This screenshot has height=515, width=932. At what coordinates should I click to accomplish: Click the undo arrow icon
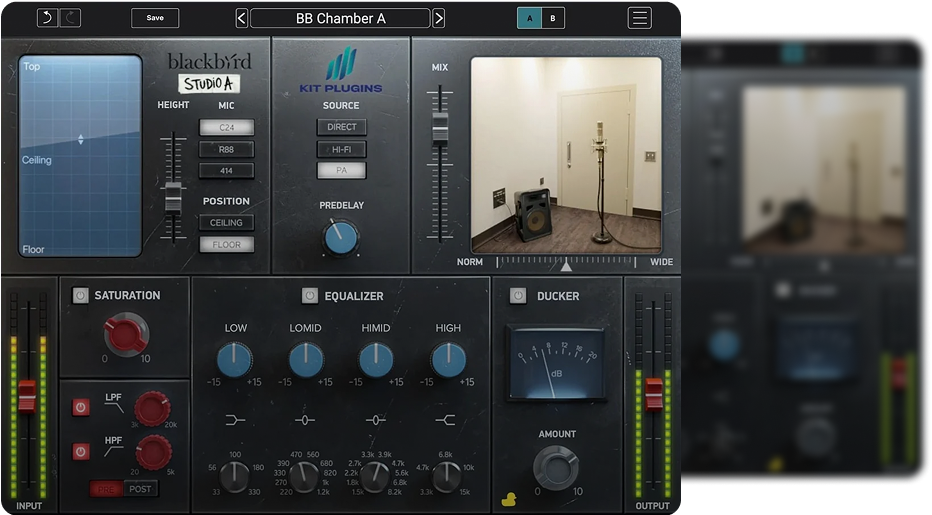coord(47,18)
